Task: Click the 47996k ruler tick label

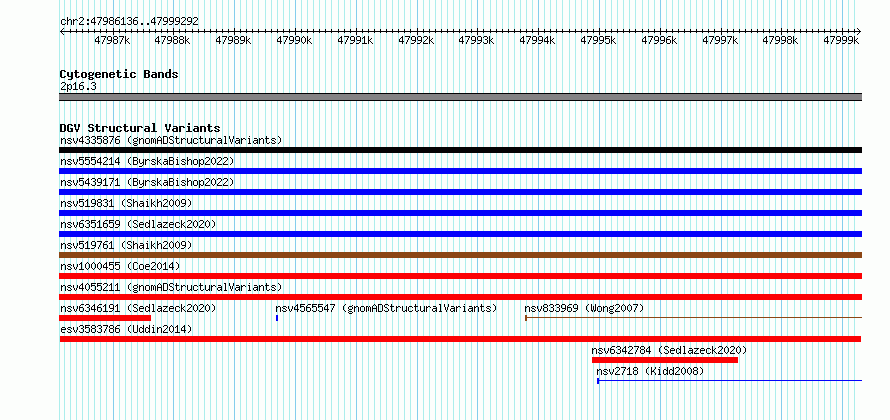Action: coord(660,40)
